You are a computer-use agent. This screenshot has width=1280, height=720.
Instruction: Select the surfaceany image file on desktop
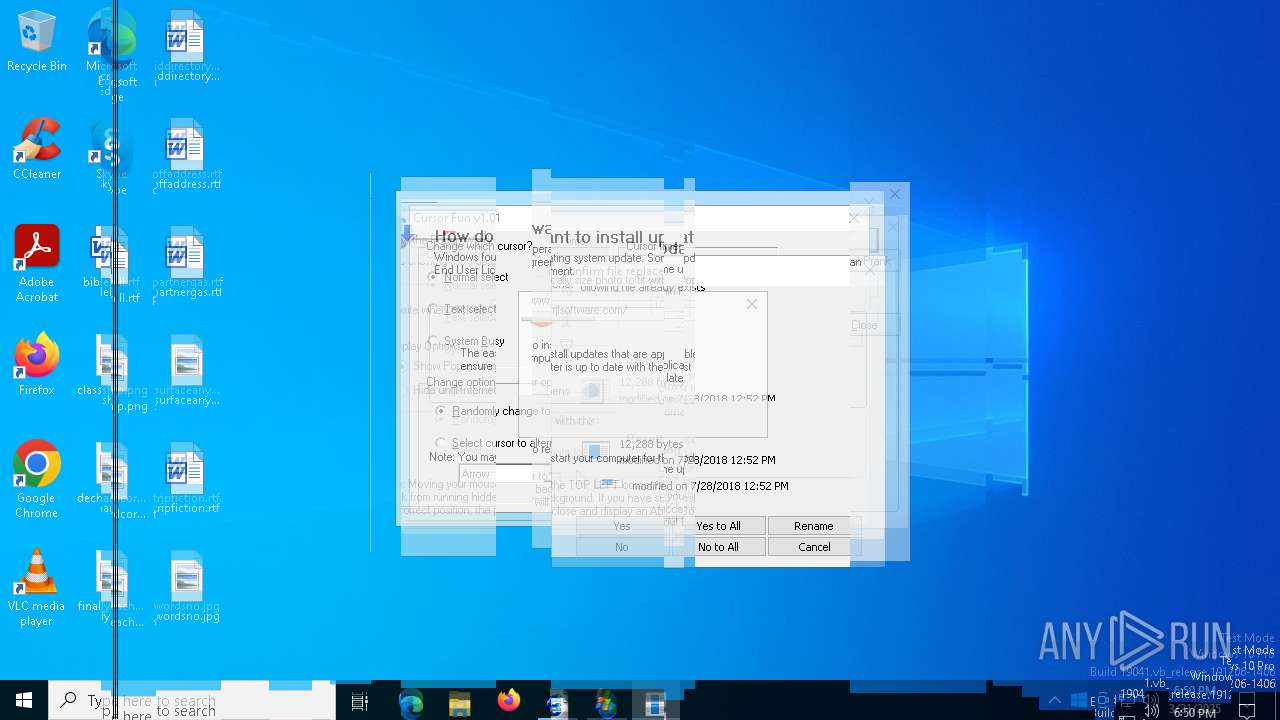(x=187, y=372)
